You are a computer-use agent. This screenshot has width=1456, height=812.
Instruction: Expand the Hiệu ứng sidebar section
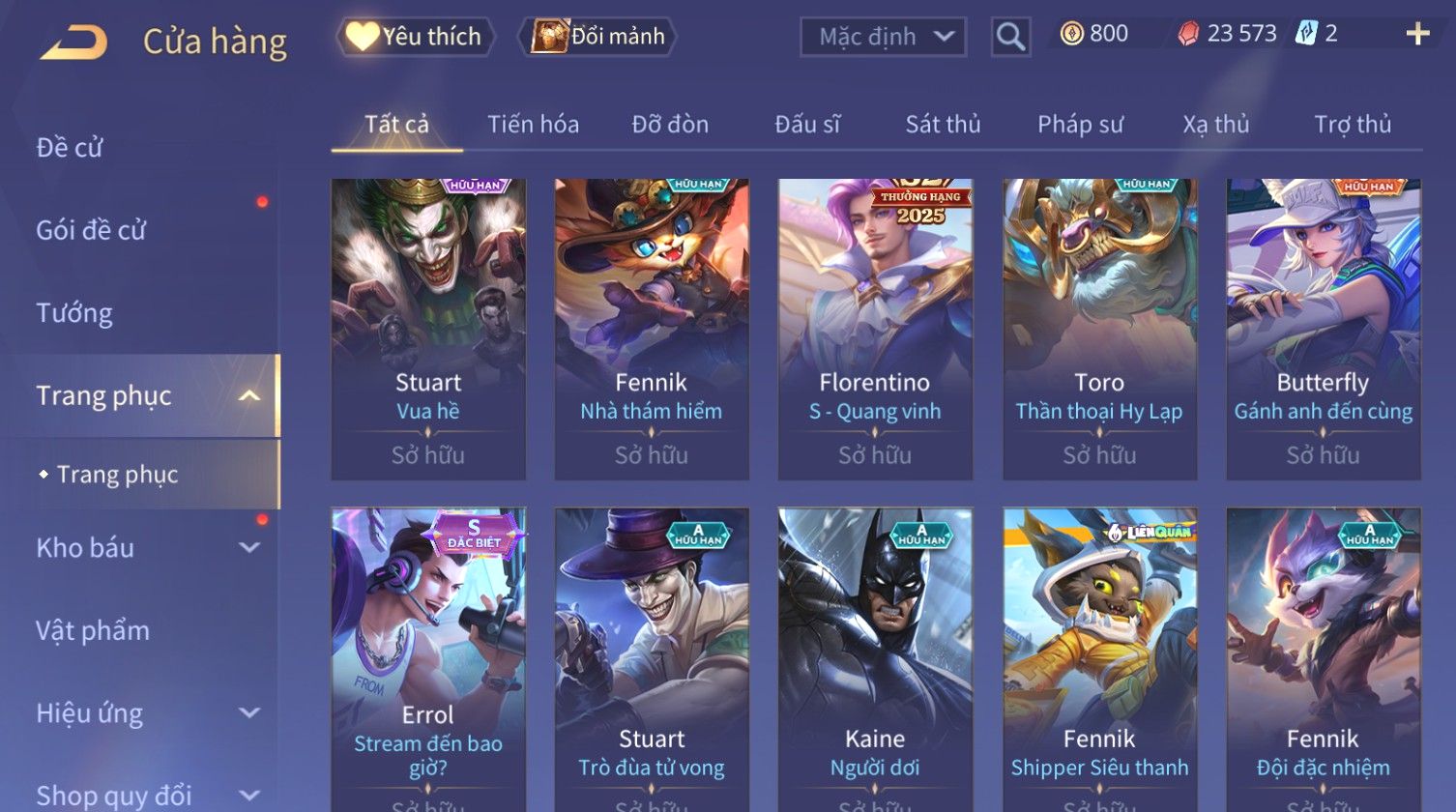249,712
